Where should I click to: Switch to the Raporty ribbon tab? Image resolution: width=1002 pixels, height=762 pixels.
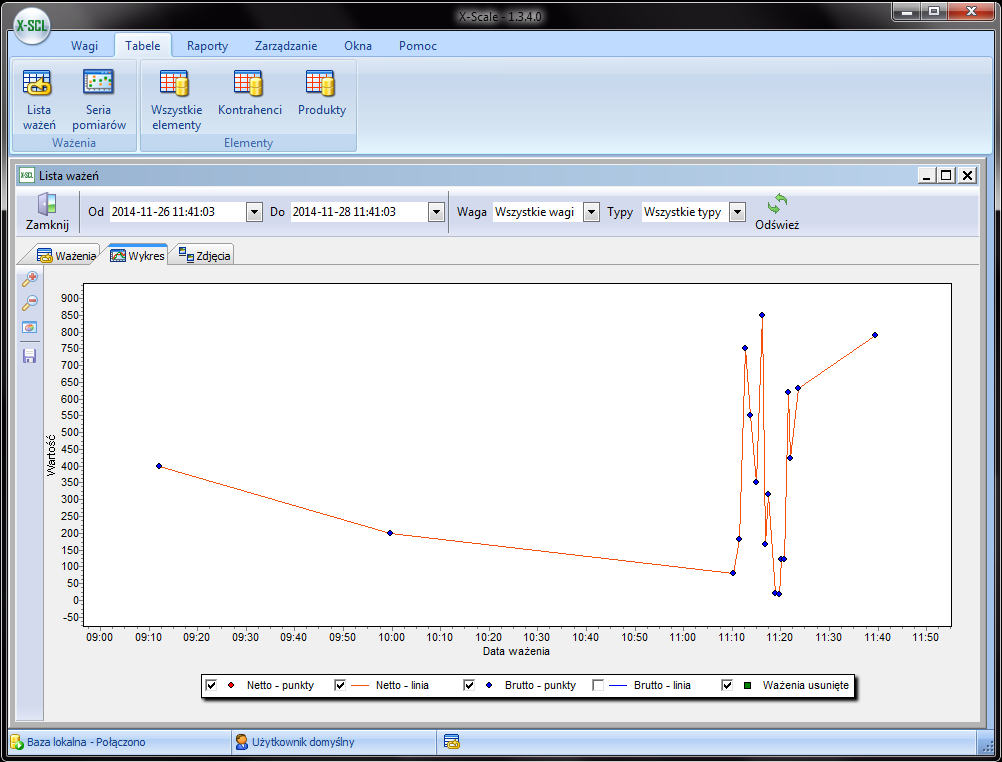coord(207,46)
